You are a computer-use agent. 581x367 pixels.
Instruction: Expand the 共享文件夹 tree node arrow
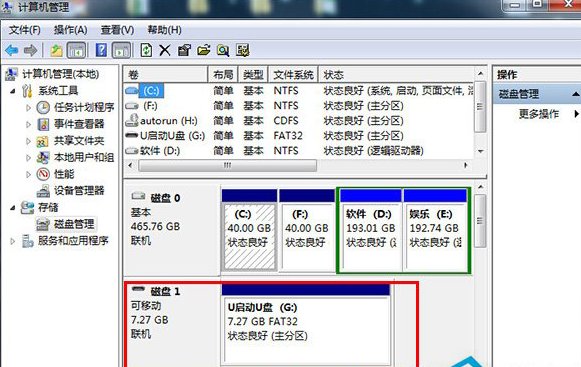(29, 141)
